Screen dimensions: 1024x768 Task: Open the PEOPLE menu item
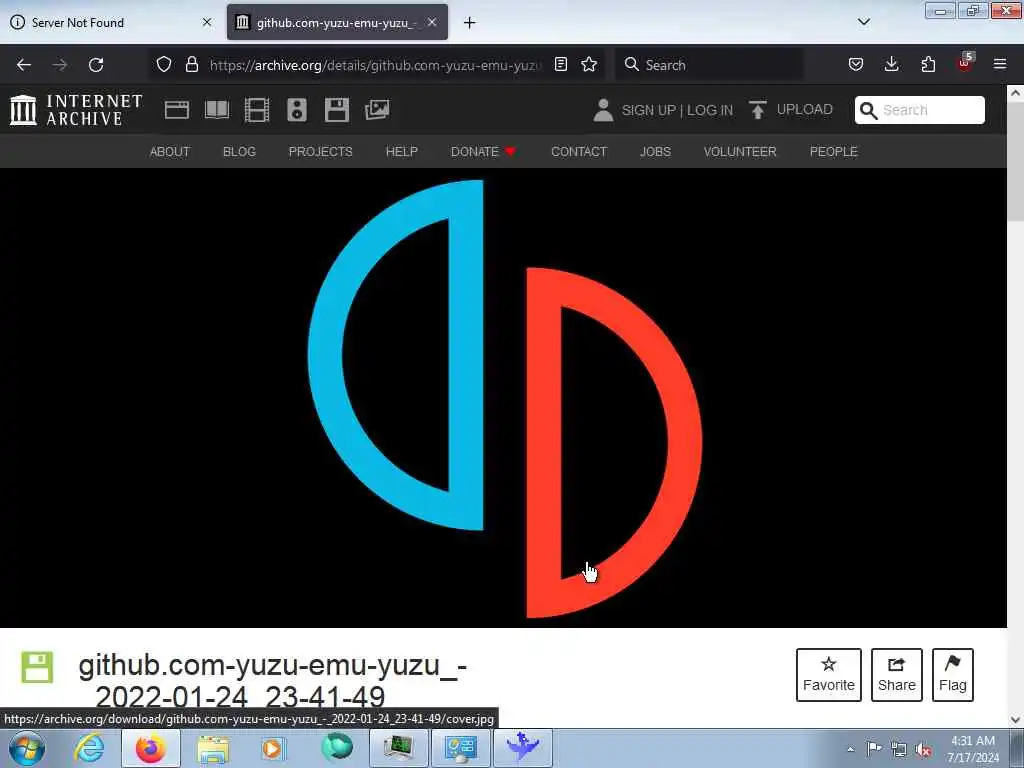[x=833, y=152]
